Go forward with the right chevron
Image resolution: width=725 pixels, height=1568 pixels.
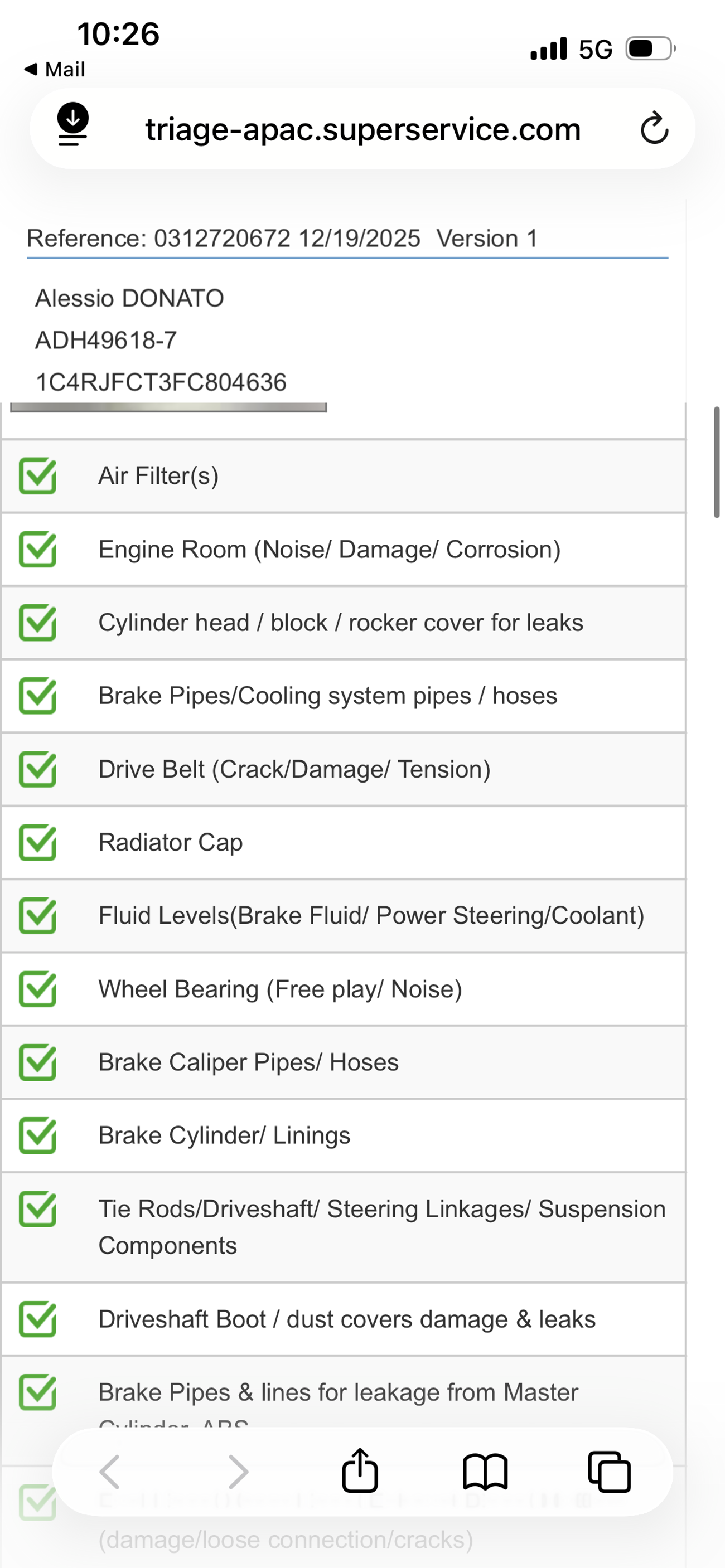point(238,1472)
